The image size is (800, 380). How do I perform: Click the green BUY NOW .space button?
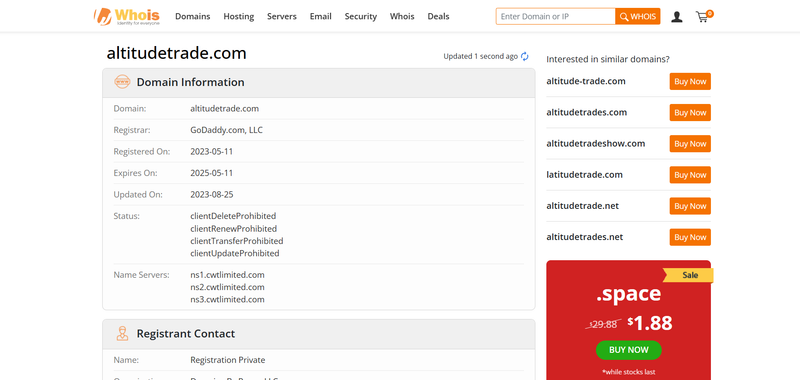coord(629,350)
